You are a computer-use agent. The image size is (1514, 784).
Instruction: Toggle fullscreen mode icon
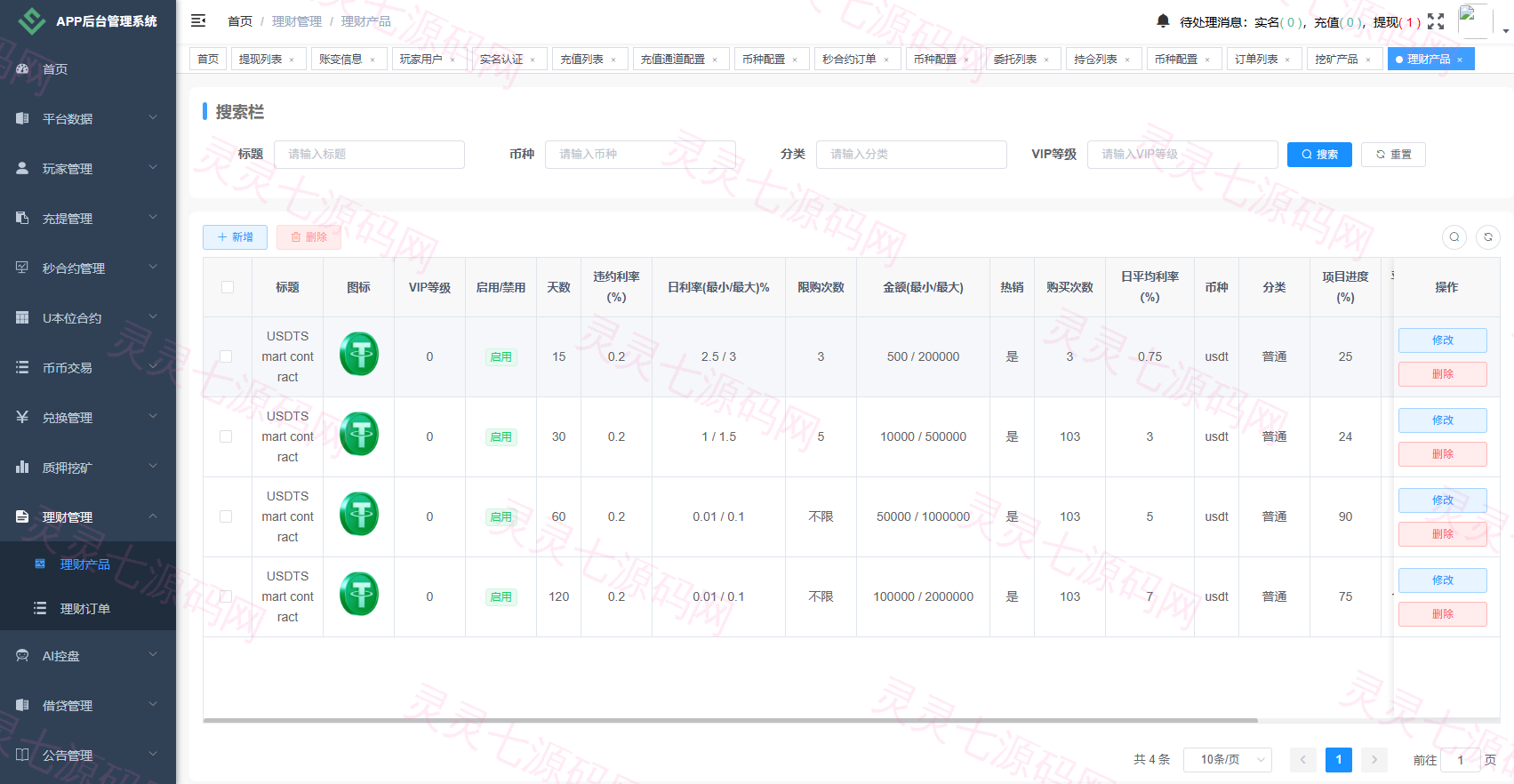click(1436, 21)
